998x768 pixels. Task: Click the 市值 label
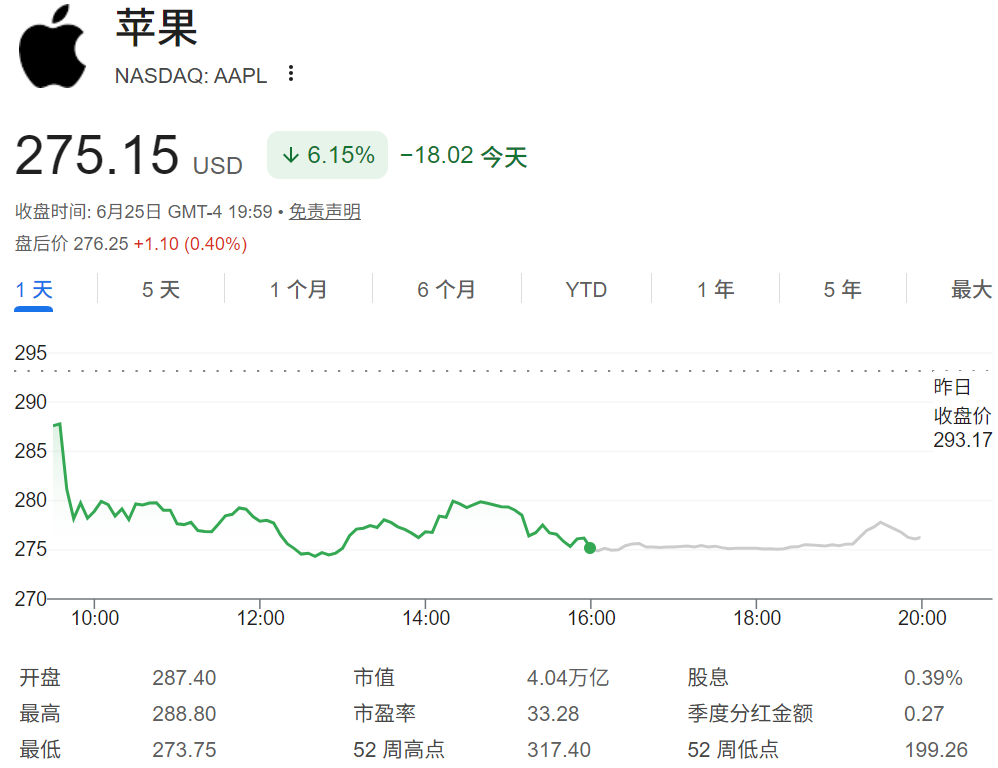coord(374,678)
